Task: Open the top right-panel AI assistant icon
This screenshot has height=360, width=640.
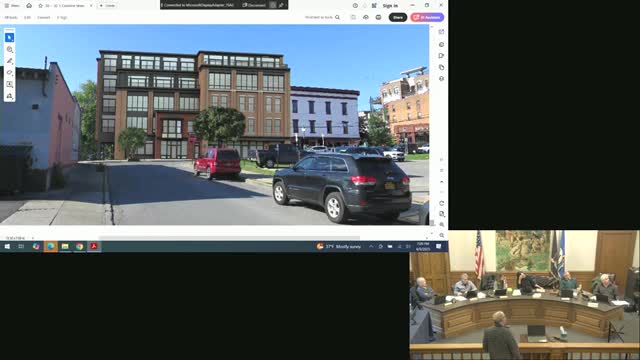Action: click(x=441, y=32)
